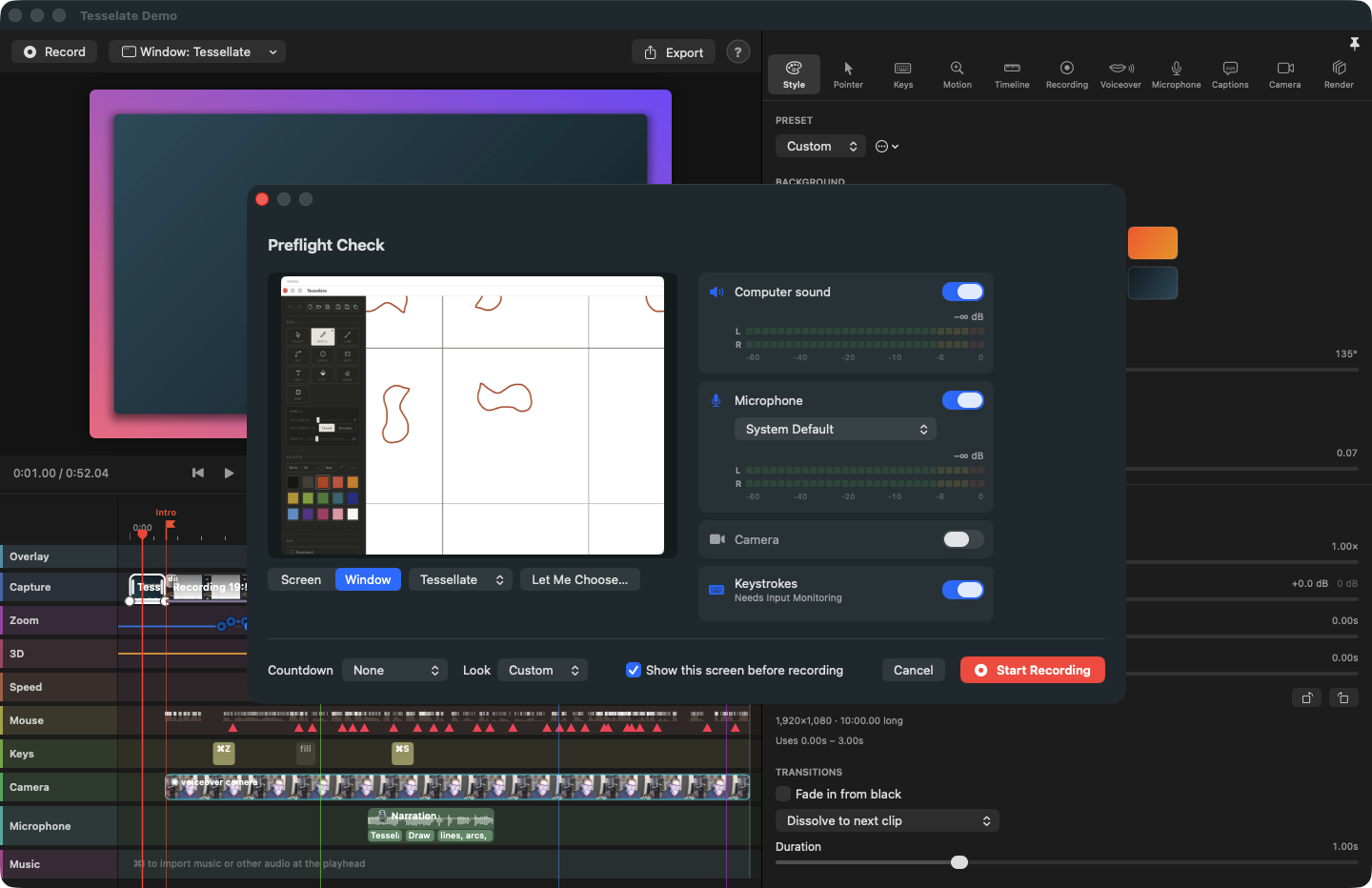Toggle the Keystrokes switch
The width and height of the screenshot is (1372, 888).
pos(962,590)
